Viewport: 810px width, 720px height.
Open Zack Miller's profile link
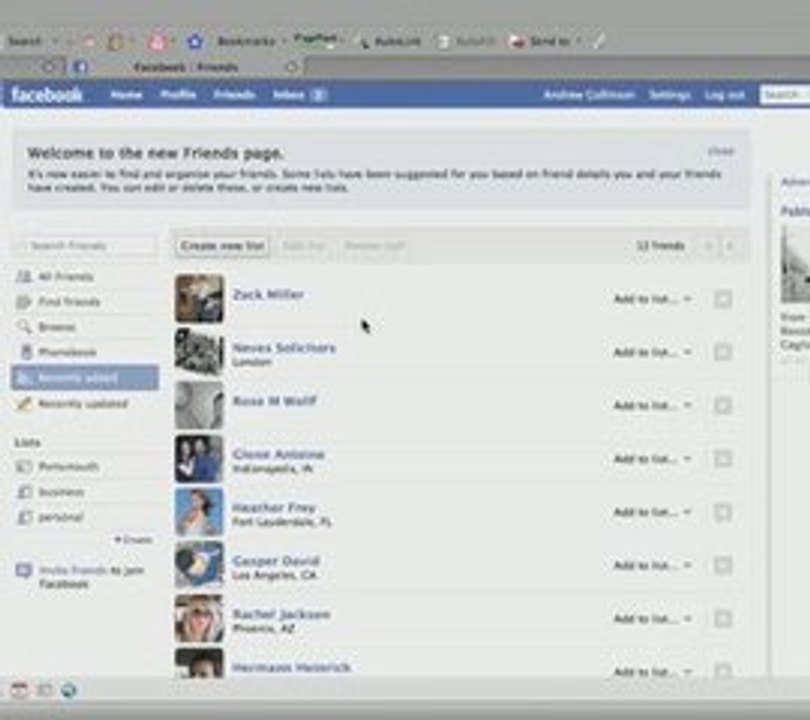(268, 294)
